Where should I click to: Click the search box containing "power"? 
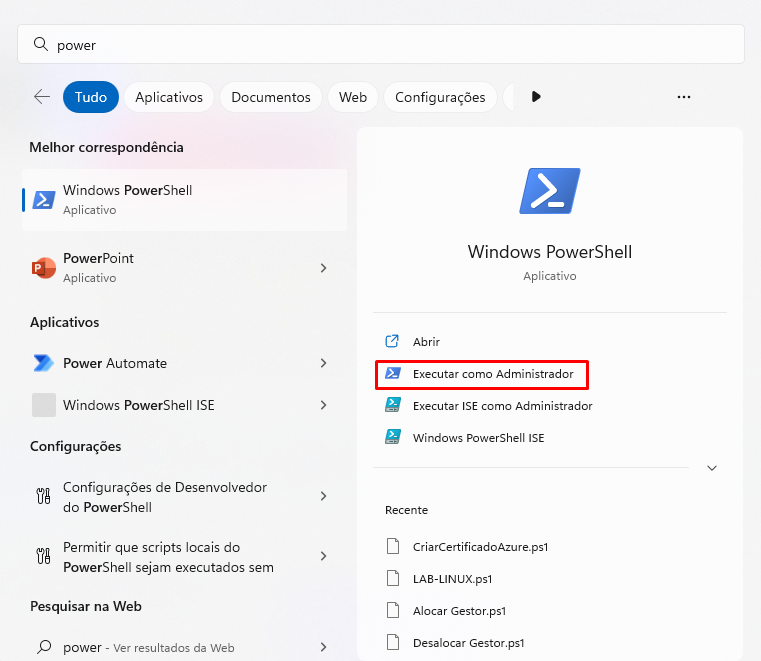coord(380,45)
